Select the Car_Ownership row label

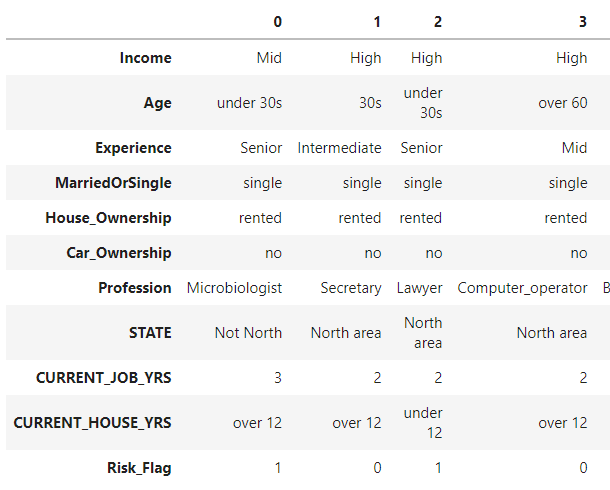pos(118,253)
